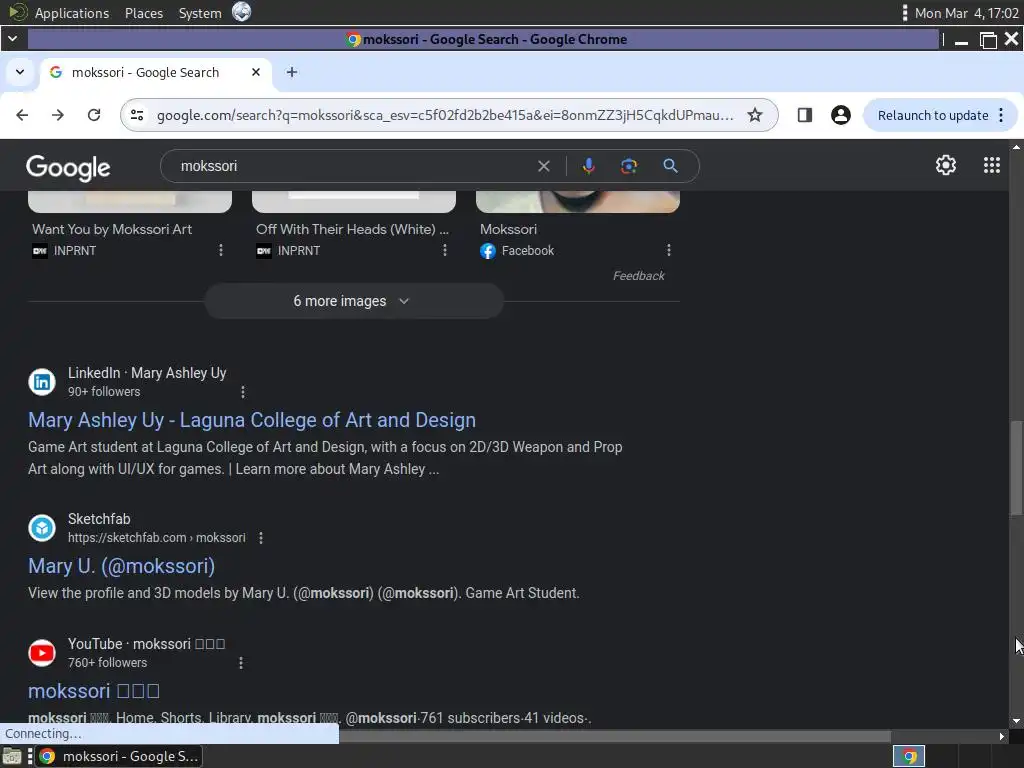1024x768 pixels.
Task: Open more options for YouTube result
Action: [x=241, y=663]
